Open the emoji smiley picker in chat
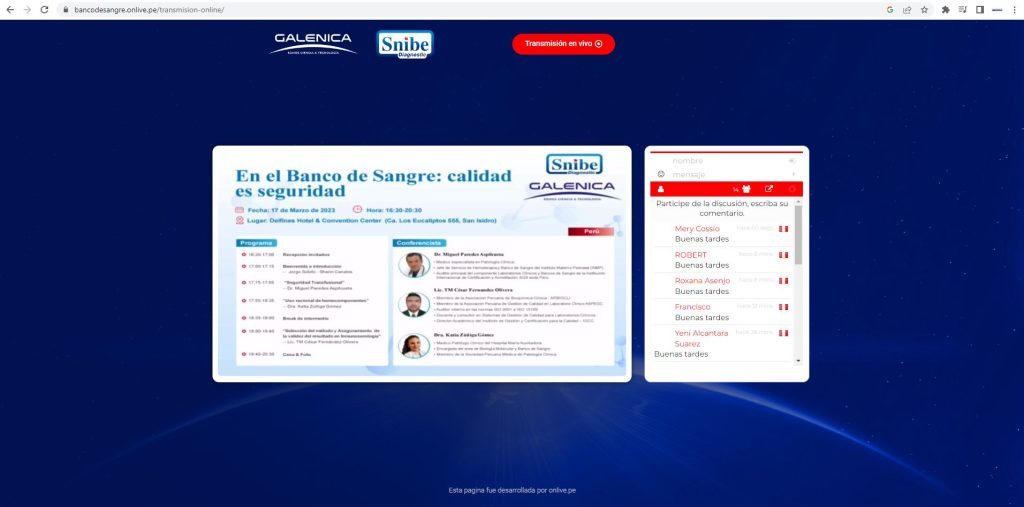 [661, 174]
